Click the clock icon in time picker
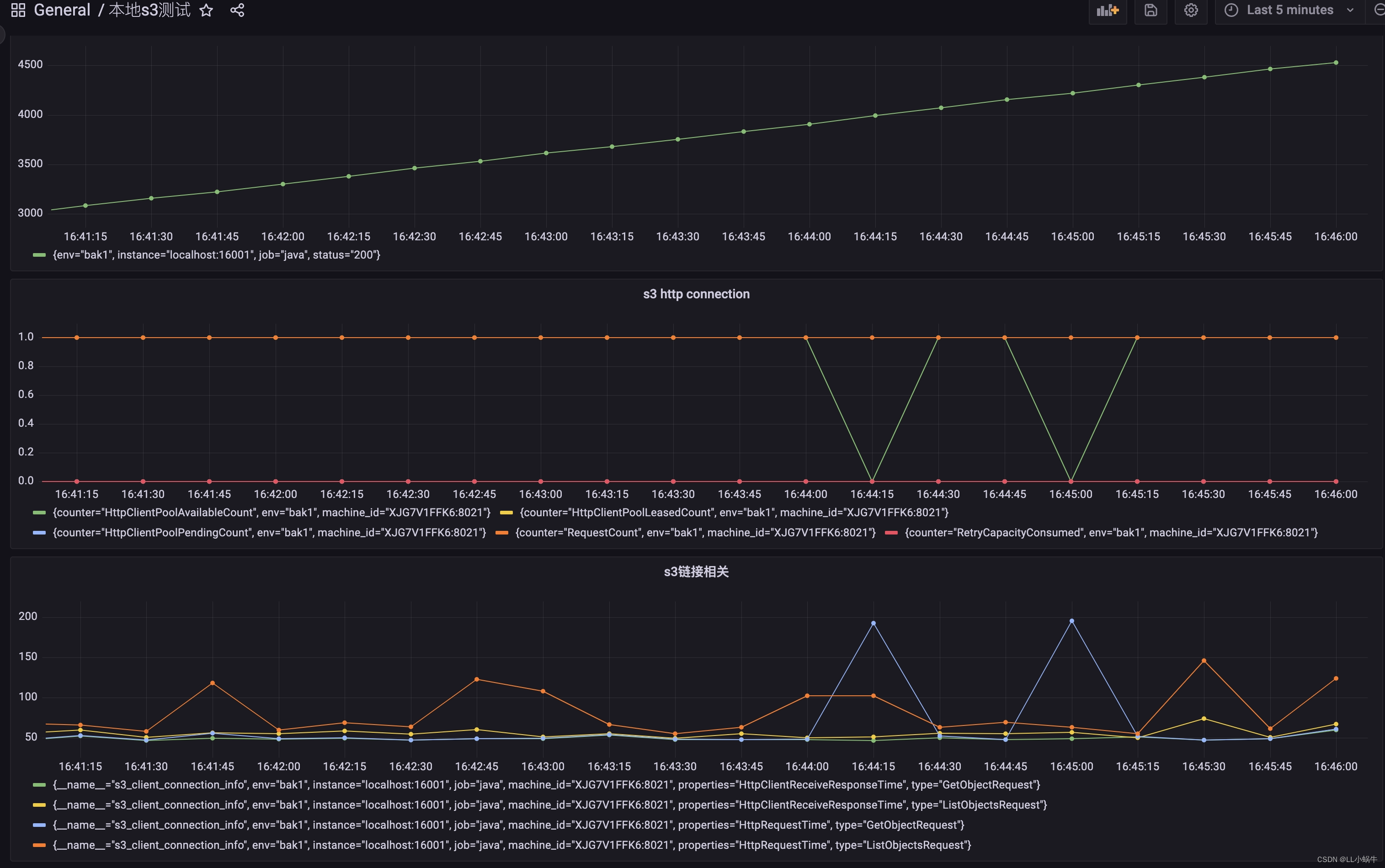This screenshot has width=1385, height=868. click(x=1231, y=11)
